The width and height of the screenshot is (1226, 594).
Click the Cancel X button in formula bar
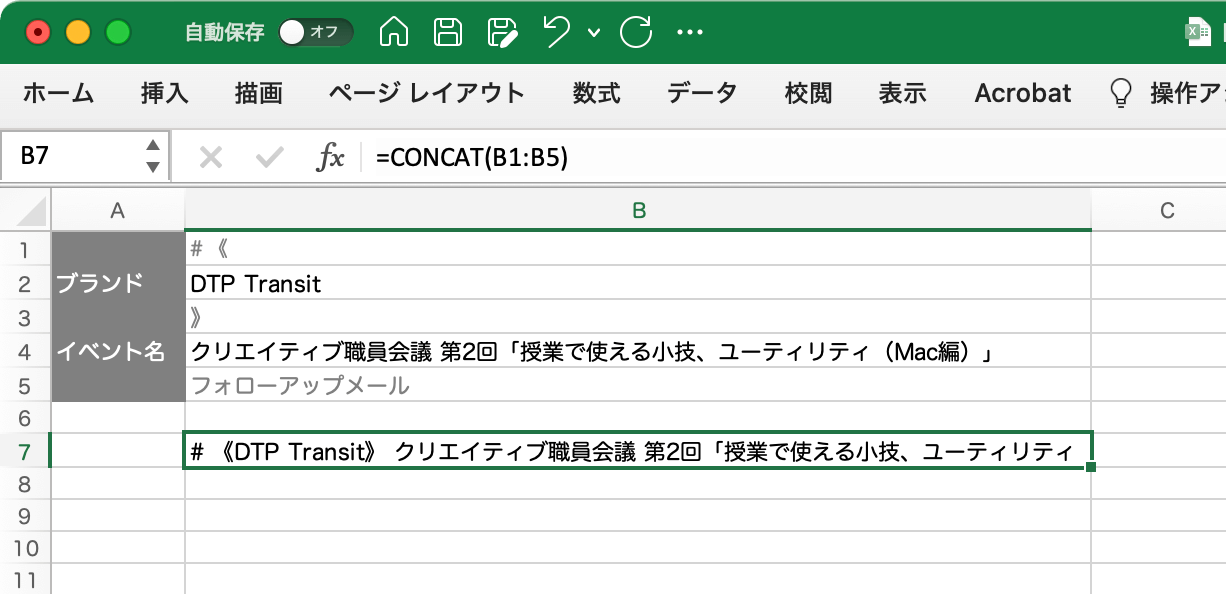tap(210, 157)
